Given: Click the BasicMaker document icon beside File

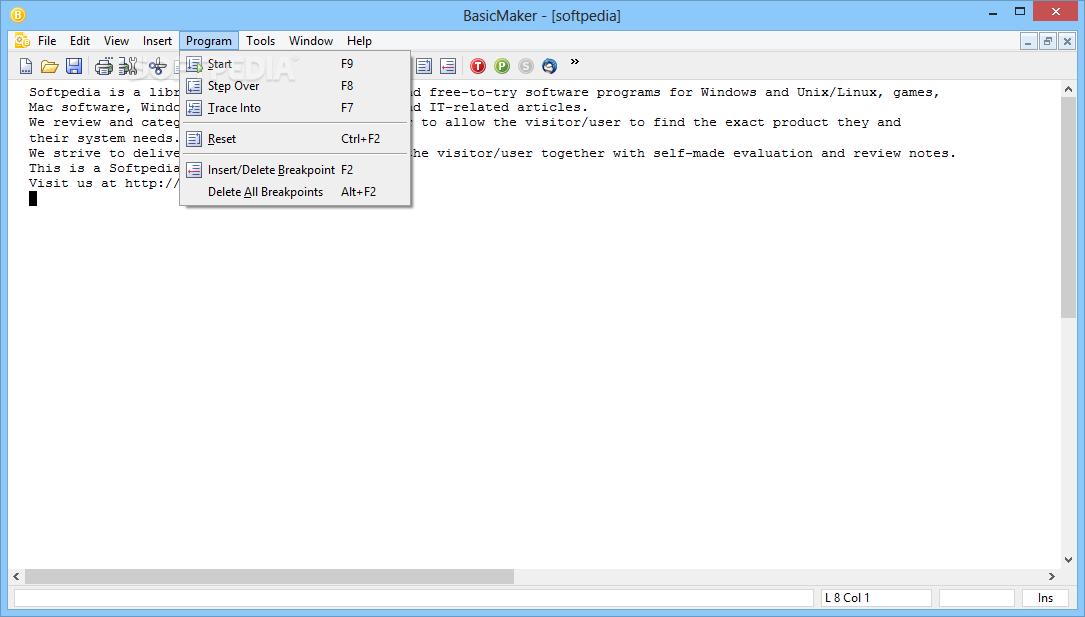Looking at the screenshot, I should (x=22, y=41).
